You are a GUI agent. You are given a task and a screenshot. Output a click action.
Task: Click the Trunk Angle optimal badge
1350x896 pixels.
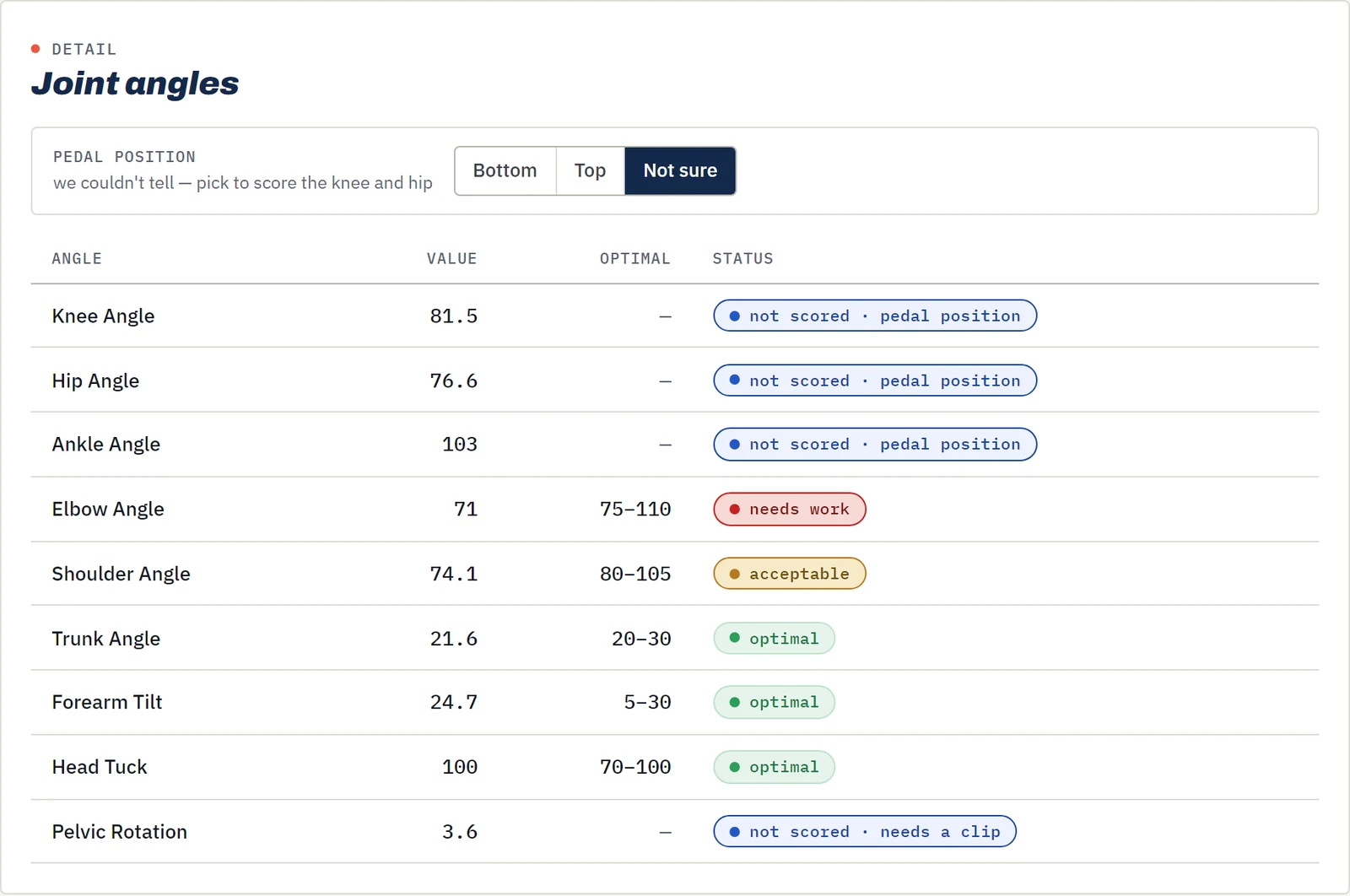click(775, 639)
